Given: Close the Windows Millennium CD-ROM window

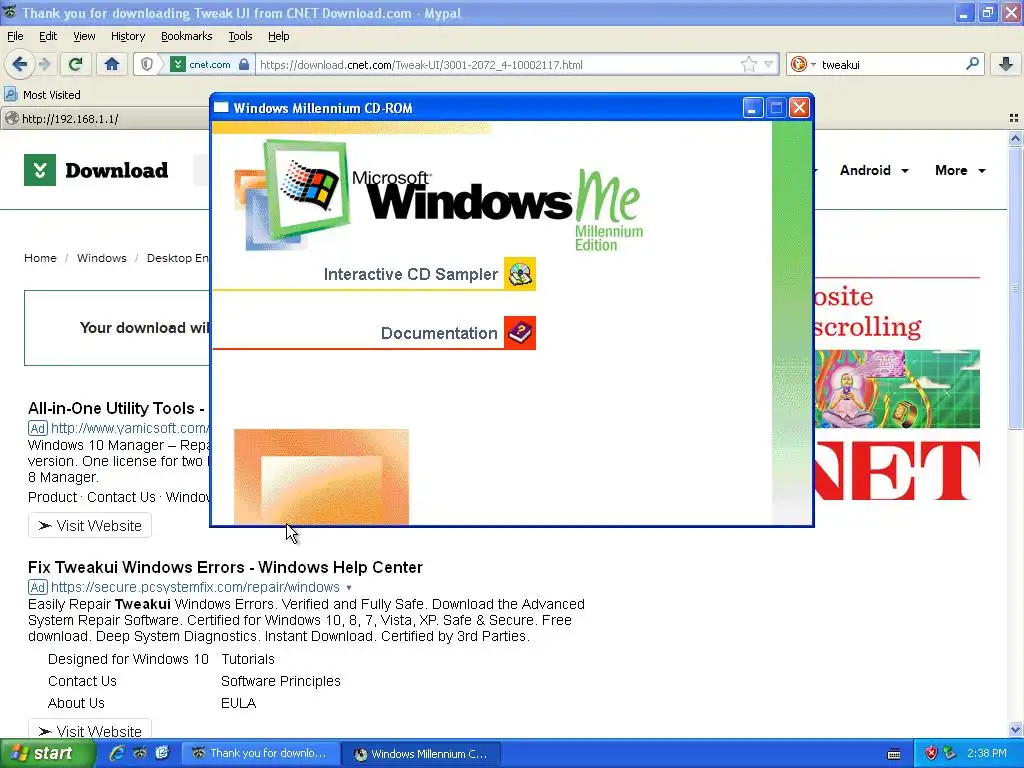Looking at the screenshot, I should 799,108.
